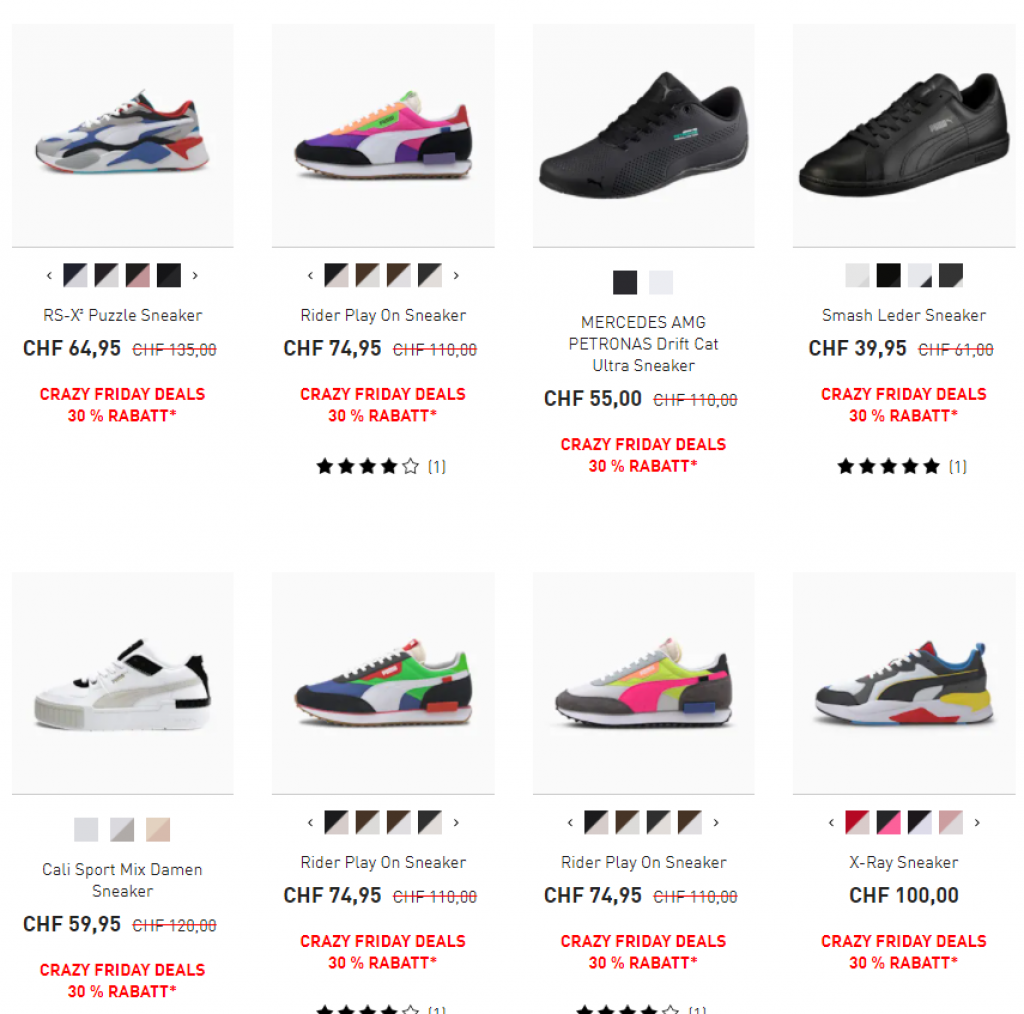Select solid black swatch for RS-X³ Puzzle Sneaker
1024x1014 pixels.
[168, 275]
